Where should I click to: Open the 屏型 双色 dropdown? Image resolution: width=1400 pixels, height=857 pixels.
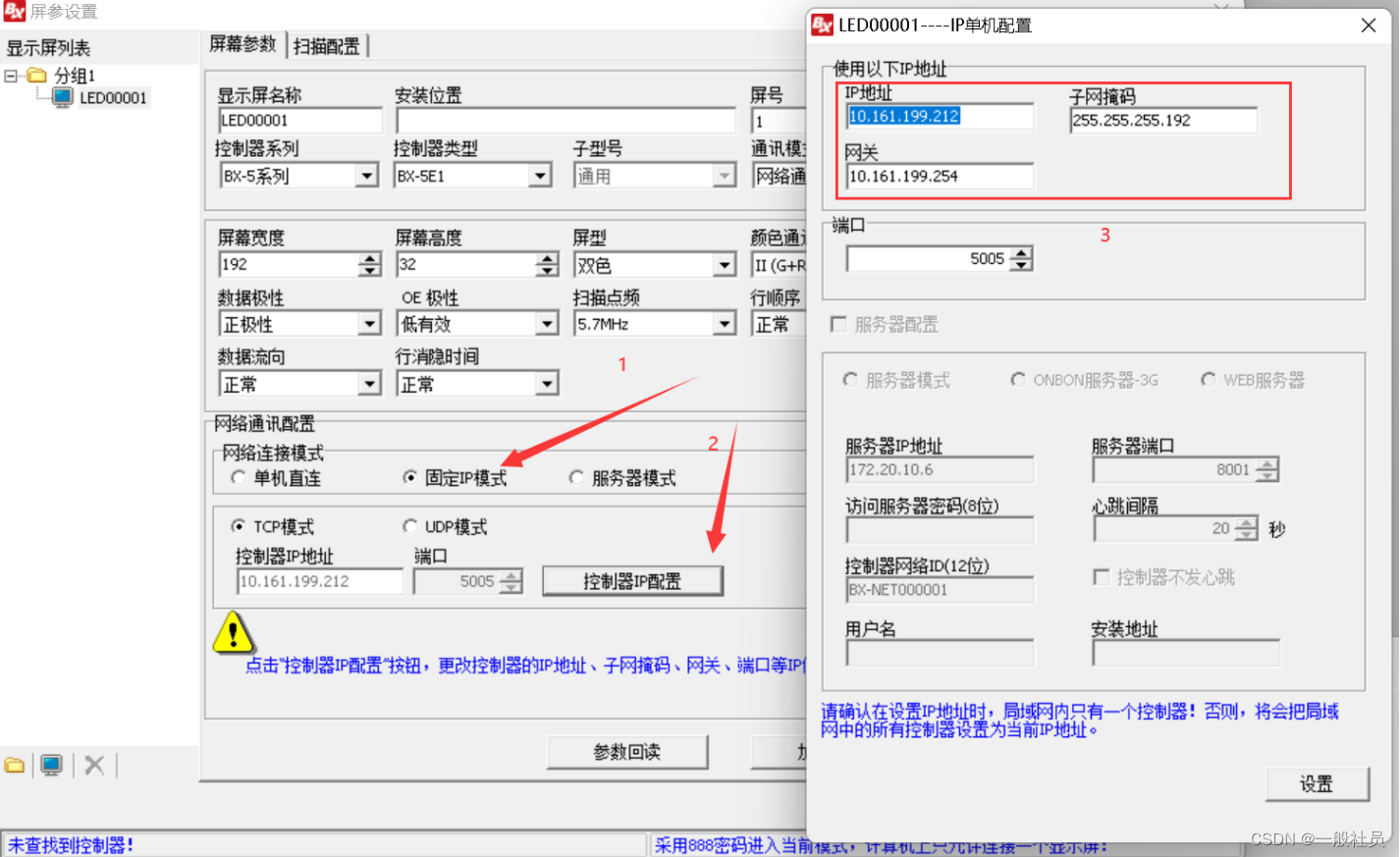point(725,265)
